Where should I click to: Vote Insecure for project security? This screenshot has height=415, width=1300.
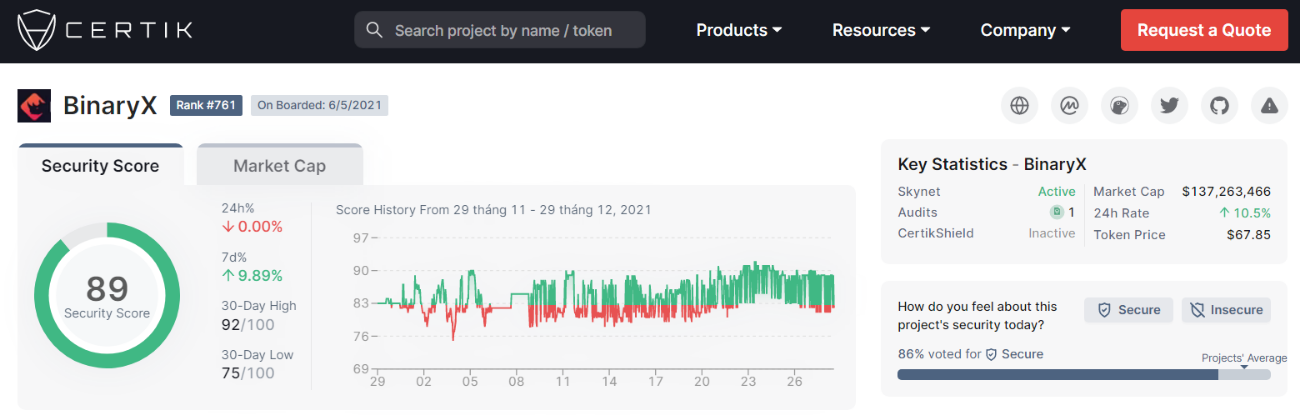pyautogui.click(x=1226, y=310)
